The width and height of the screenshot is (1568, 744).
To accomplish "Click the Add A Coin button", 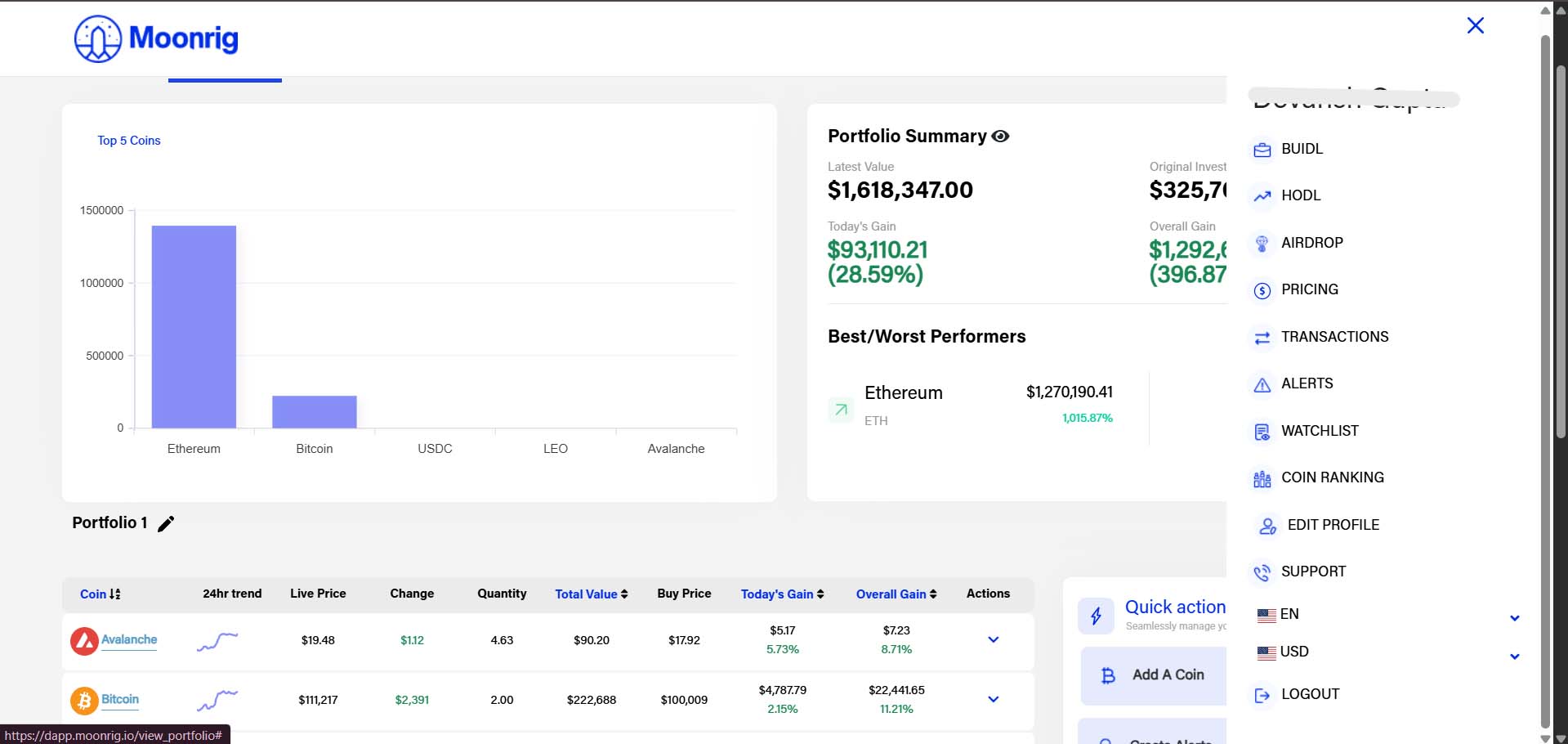I will (x=1154, y=675).
